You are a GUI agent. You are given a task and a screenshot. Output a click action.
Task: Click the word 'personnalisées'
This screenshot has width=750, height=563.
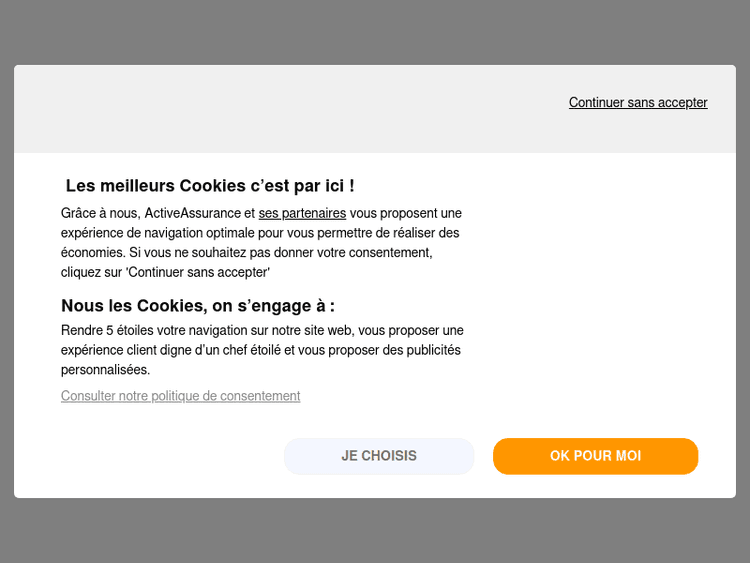coord(105,370)
